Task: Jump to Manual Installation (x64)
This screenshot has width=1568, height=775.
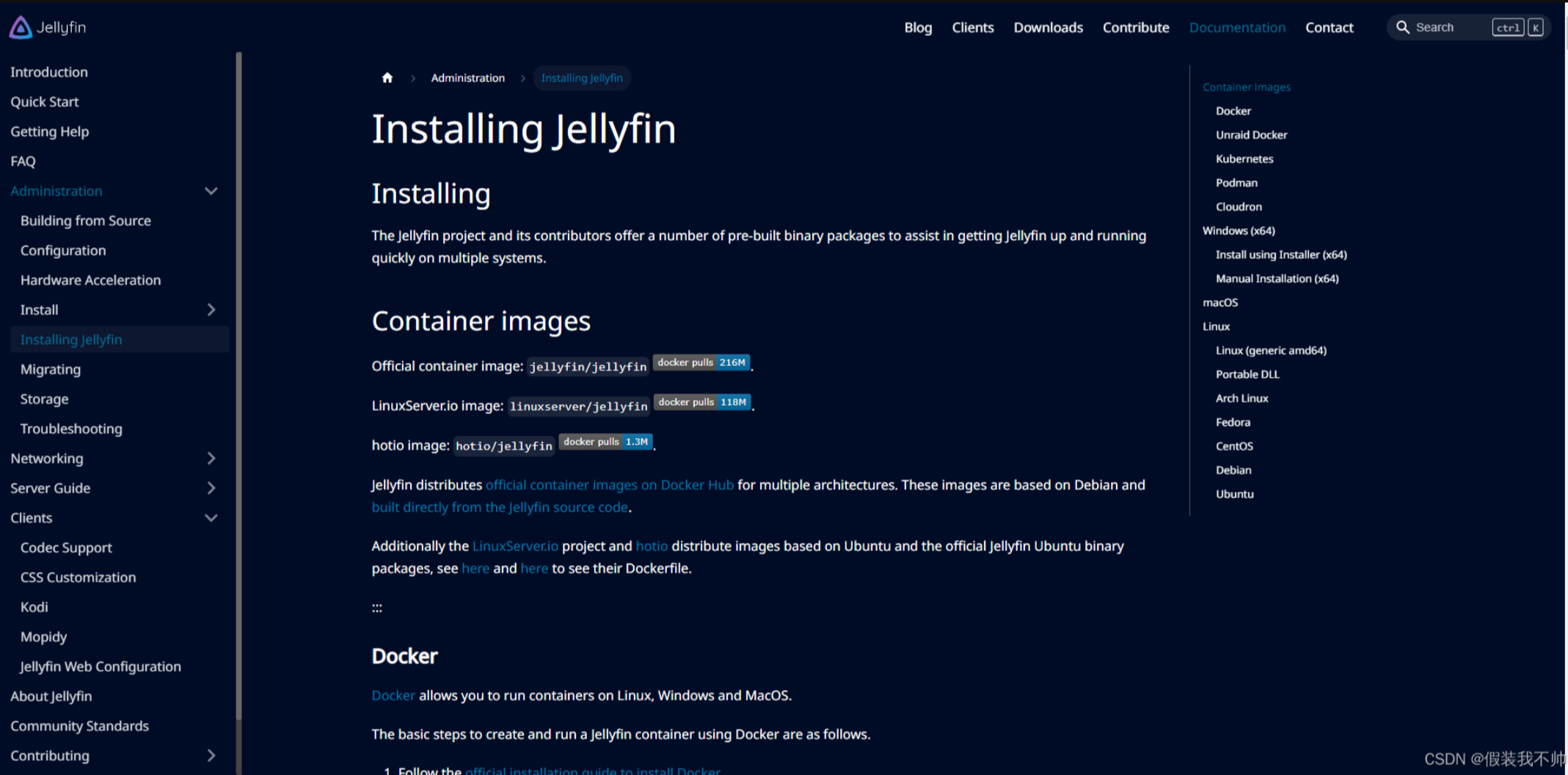Action: point(1277,278)
